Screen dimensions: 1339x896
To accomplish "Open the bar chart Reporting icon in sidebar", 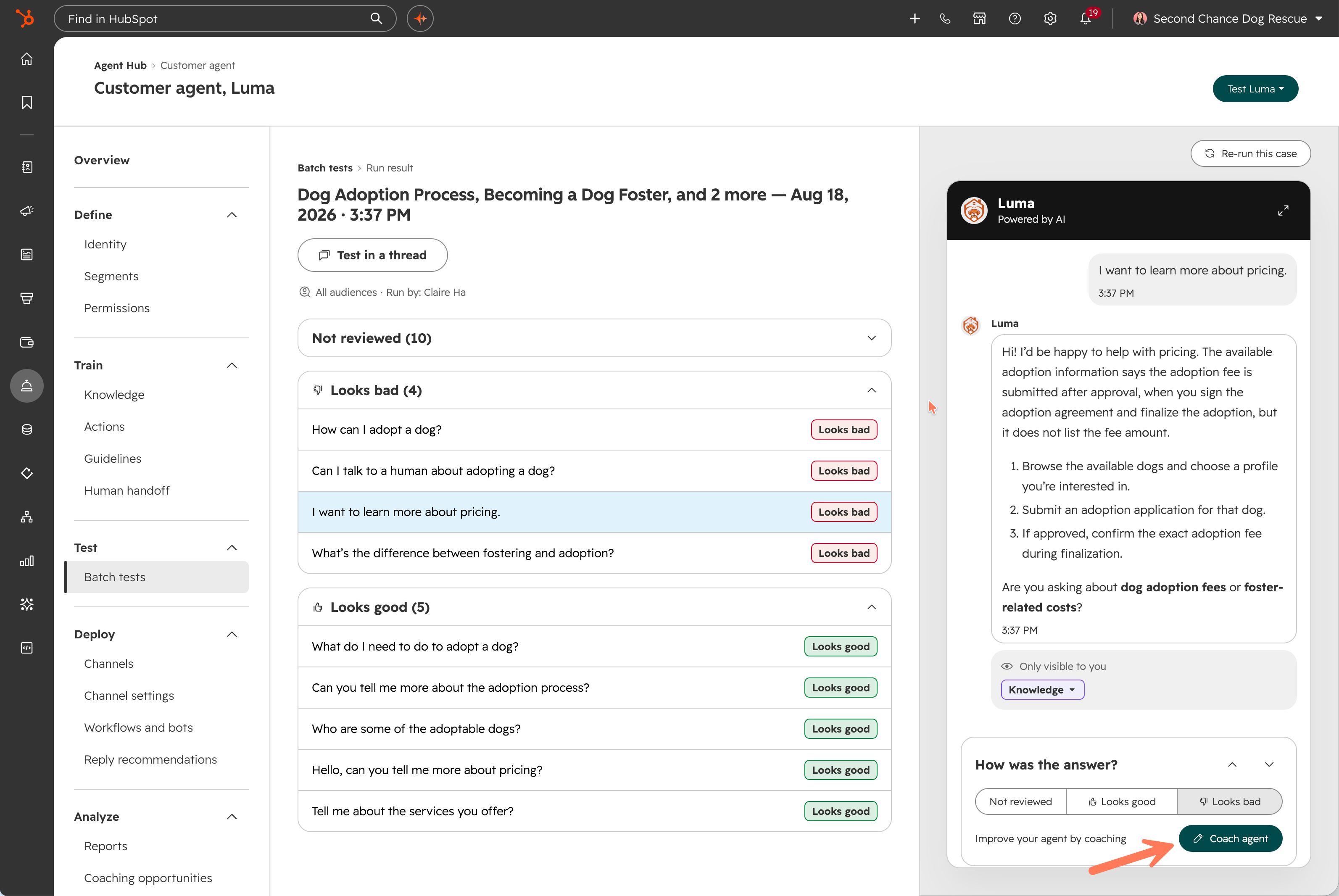I will [27, 561].
